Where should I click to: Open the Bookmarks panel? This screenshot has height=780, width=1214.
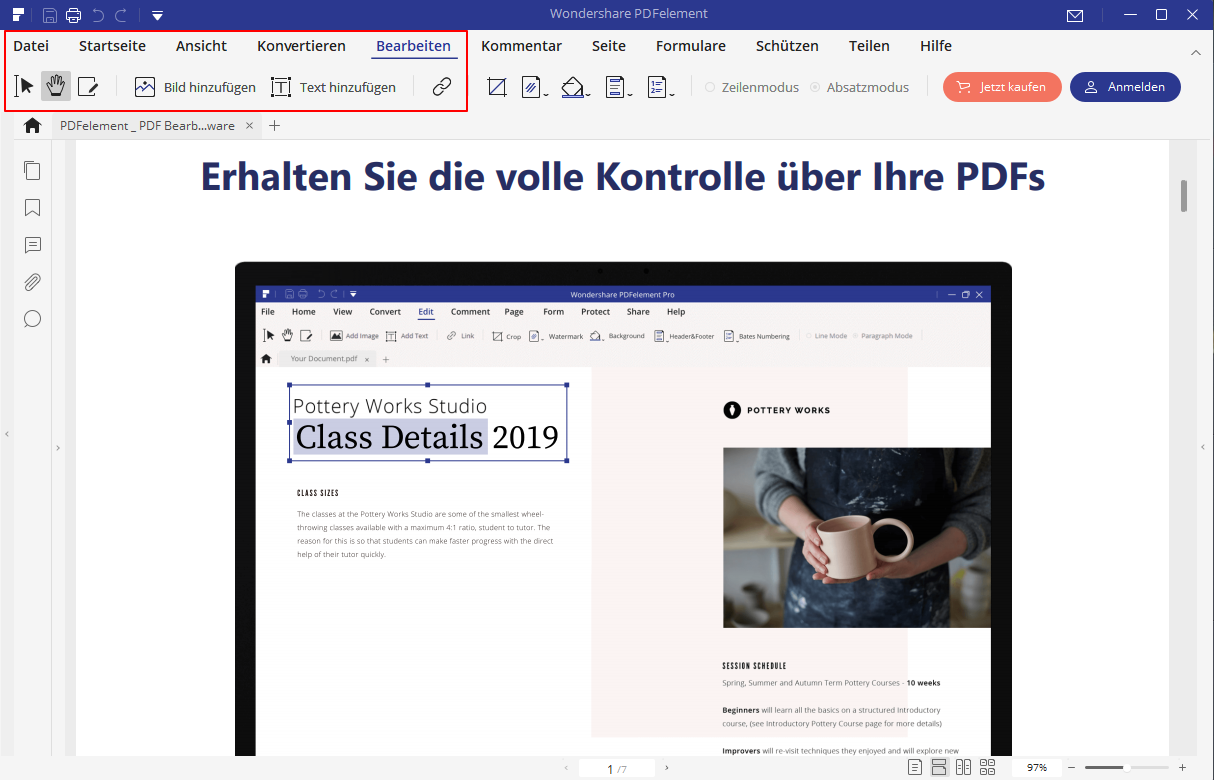32,208
